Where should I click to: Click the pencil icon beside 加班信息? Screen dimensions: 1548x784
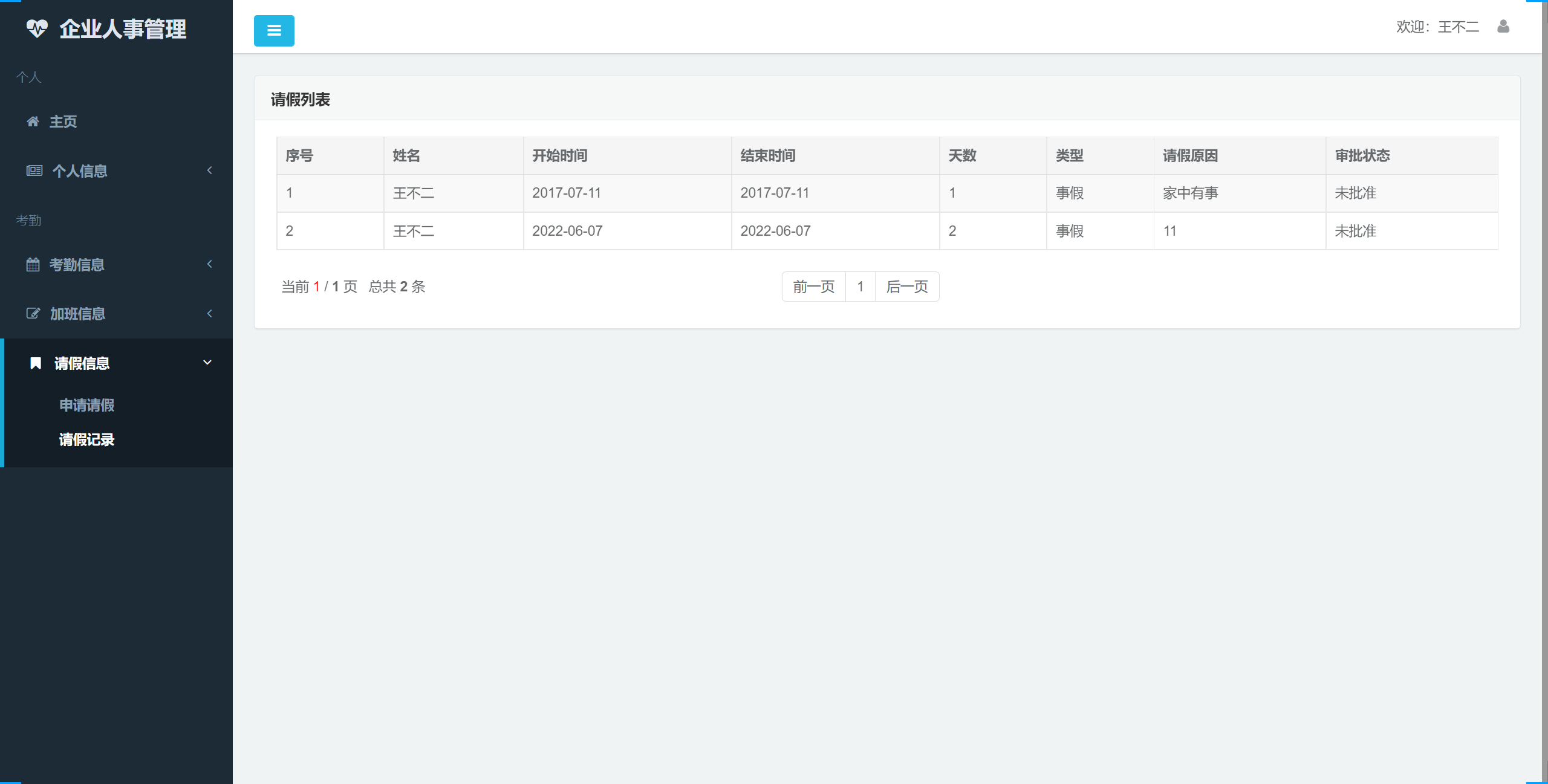(34, 314)
